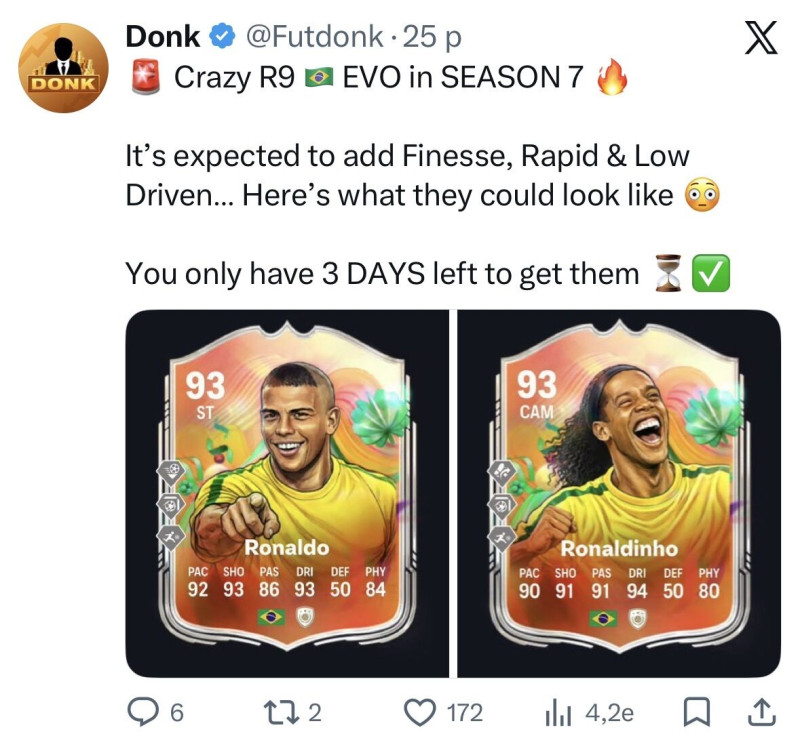Open the Ronaldinho card image

(x=619, y=493)
